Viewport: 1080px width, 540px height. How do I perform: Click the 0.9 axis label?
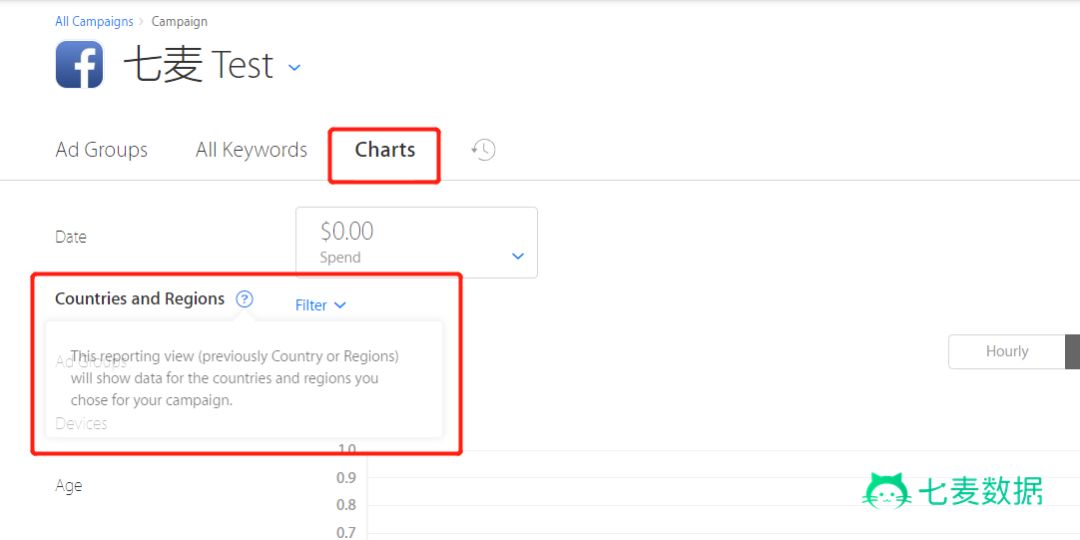point(346,477)
